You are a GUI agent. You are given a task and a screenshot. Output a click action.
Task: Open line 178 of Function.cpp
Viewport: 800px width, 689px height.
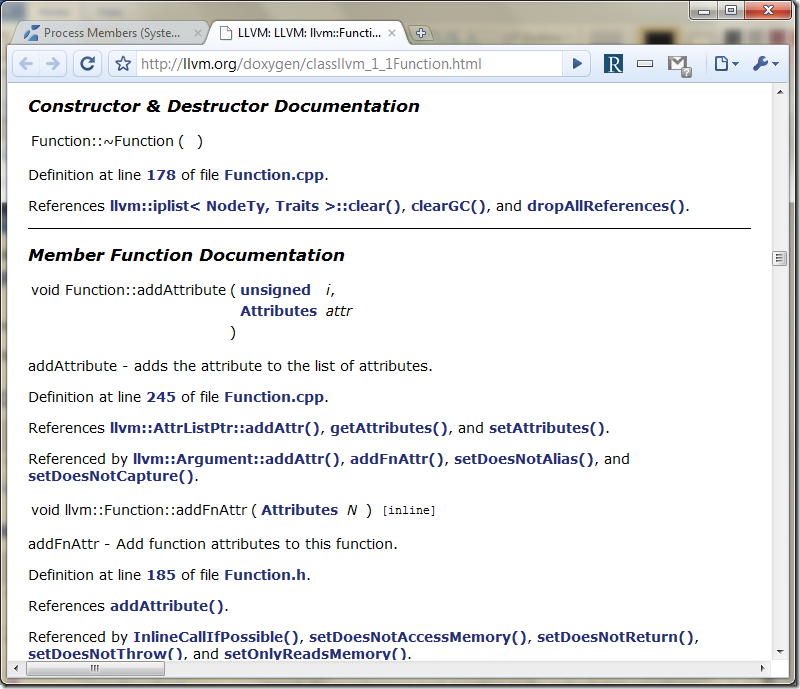(x=161, y=175)
